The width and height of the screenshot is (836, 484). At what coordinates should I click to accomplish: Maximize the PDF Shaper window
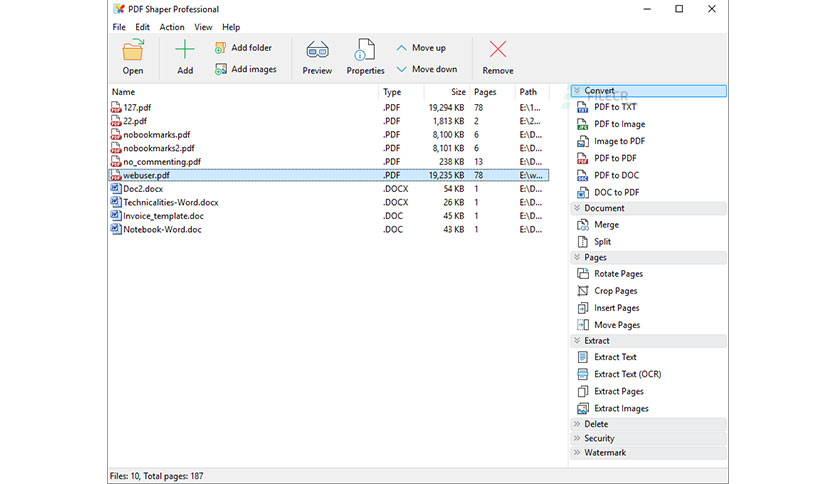coord(679,9)
